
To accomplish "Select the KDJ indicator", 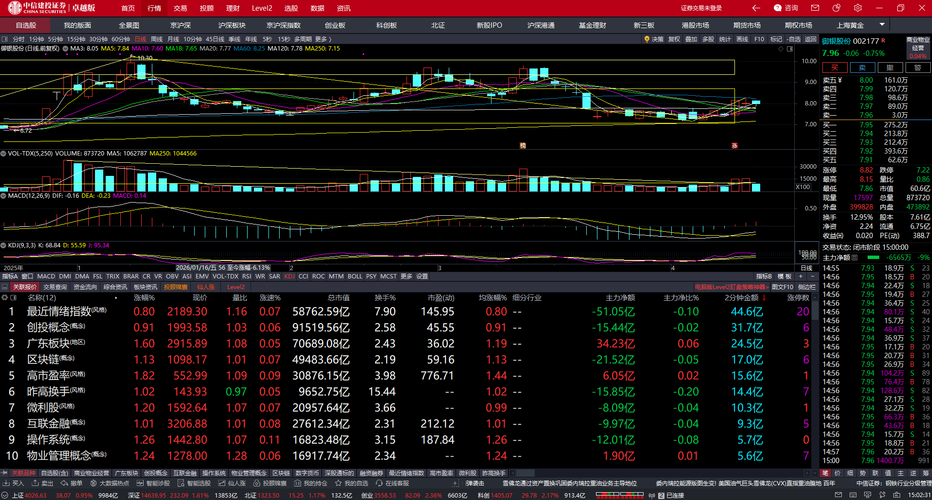I will click(289, 276).
